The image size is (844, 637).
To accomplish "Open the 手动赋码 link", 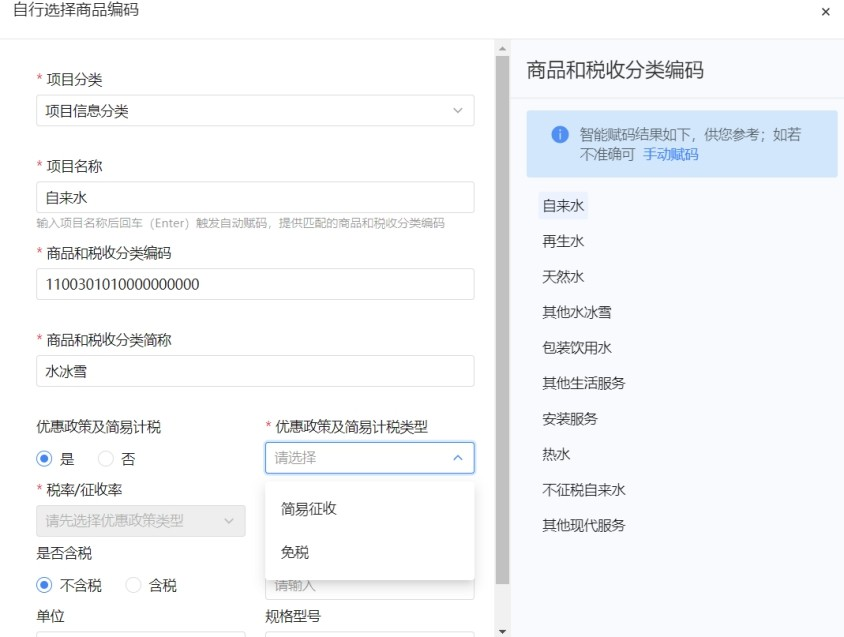I will [x=671, y=155].
